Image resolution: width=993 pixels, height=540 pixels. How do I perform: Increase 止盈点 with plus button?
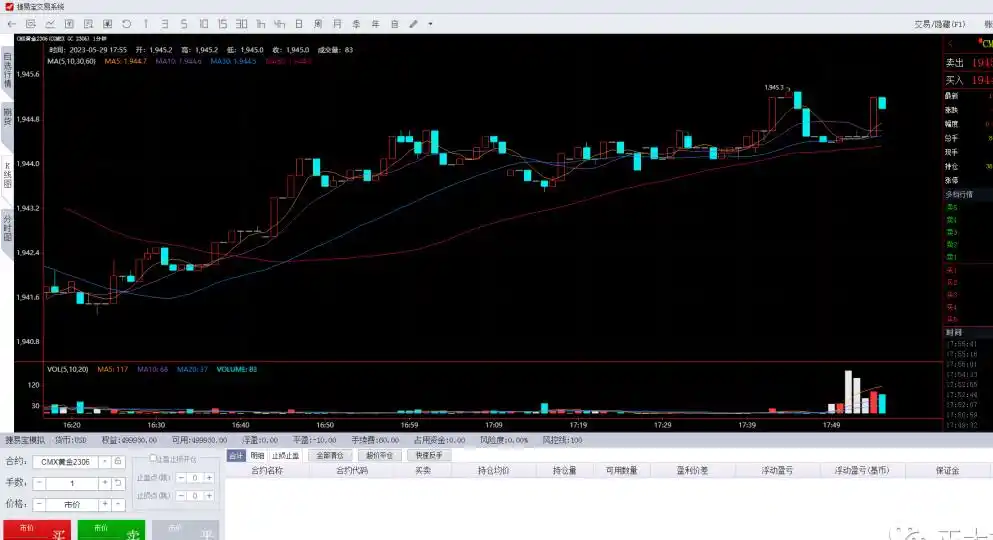pos(208,478)
